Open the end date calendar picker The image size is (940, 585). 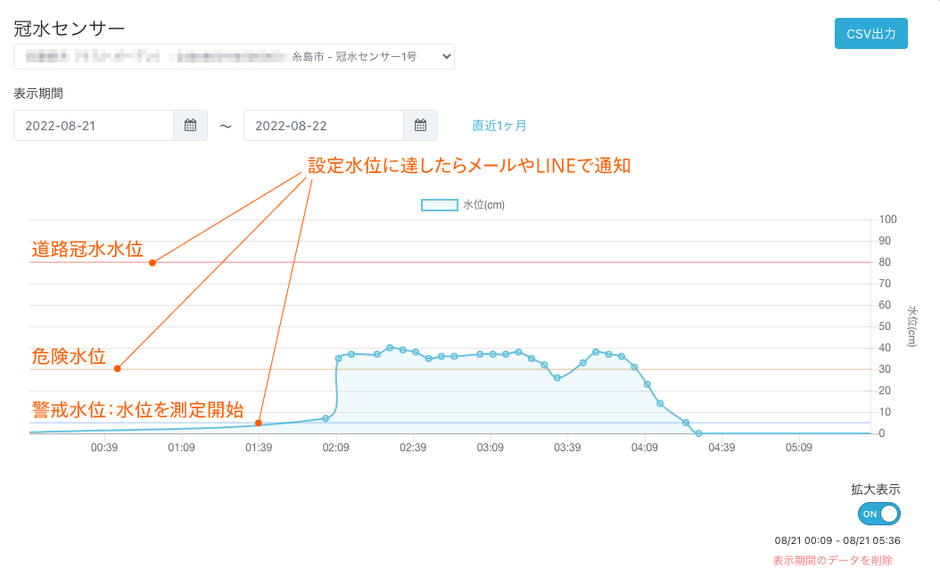tap(420, 125)
